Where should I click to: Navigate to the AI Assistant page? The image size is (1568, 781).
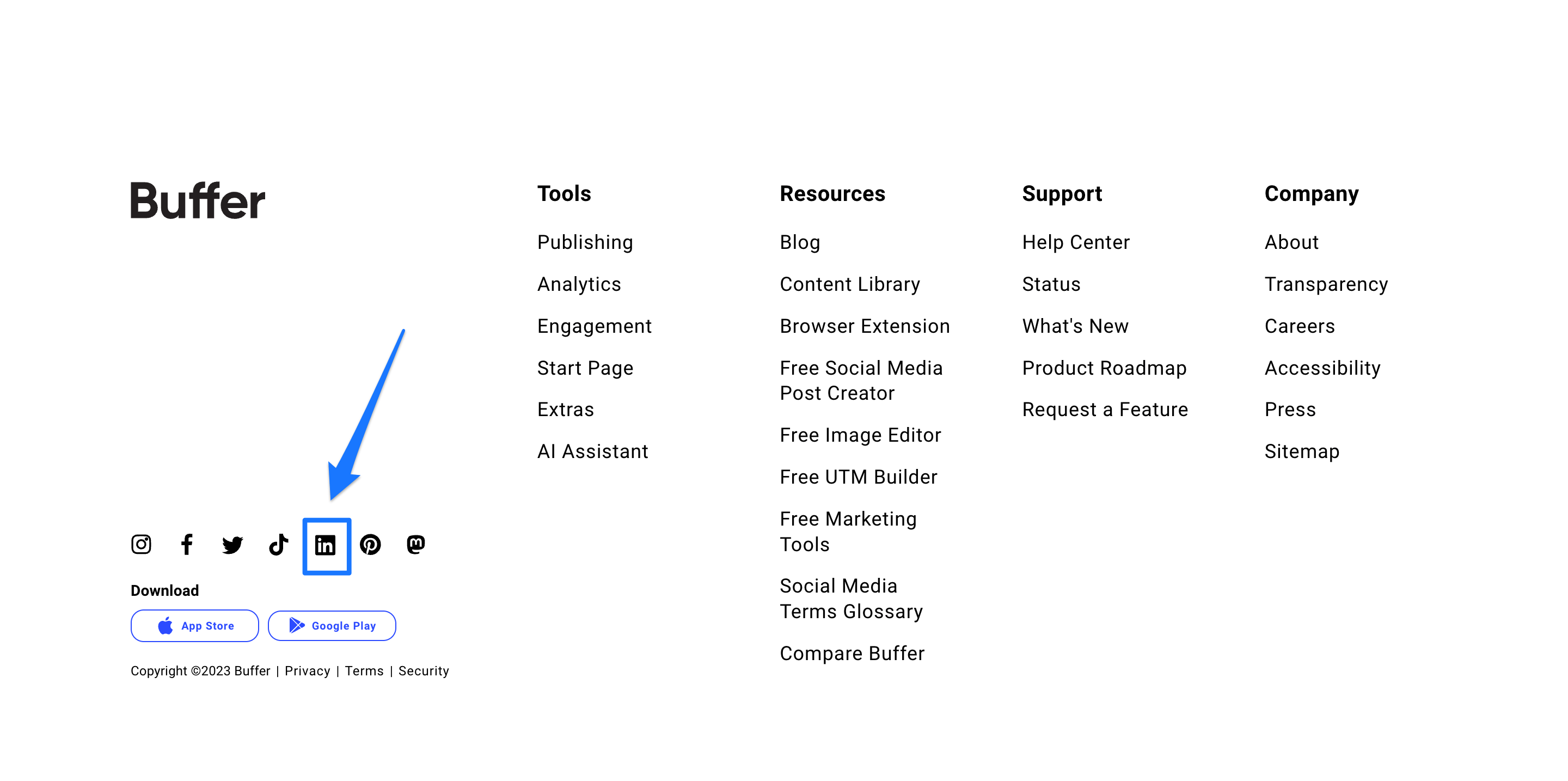[x=592, y=451]
